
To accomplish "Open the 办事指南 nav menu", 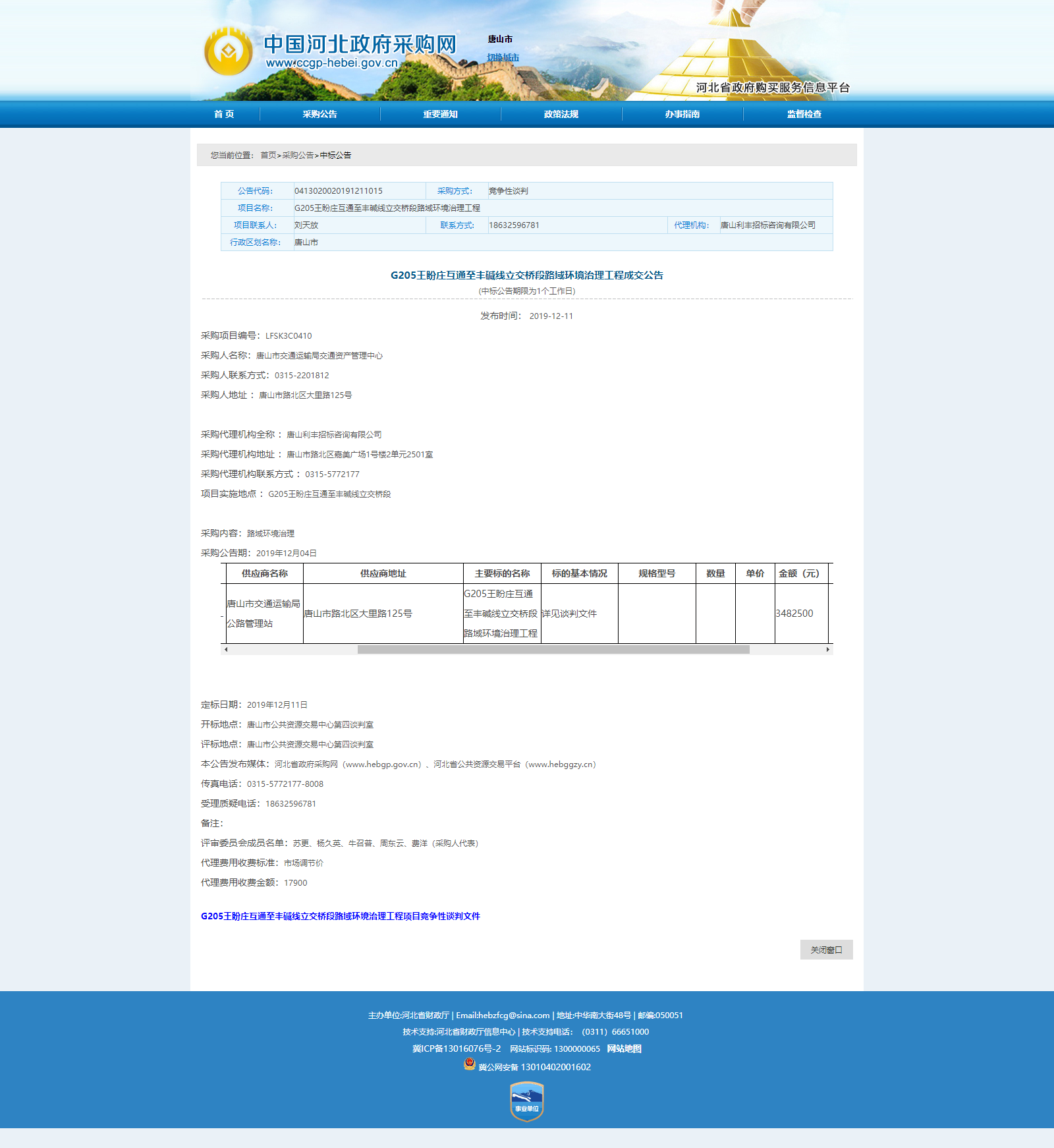I will coord(682,114).
